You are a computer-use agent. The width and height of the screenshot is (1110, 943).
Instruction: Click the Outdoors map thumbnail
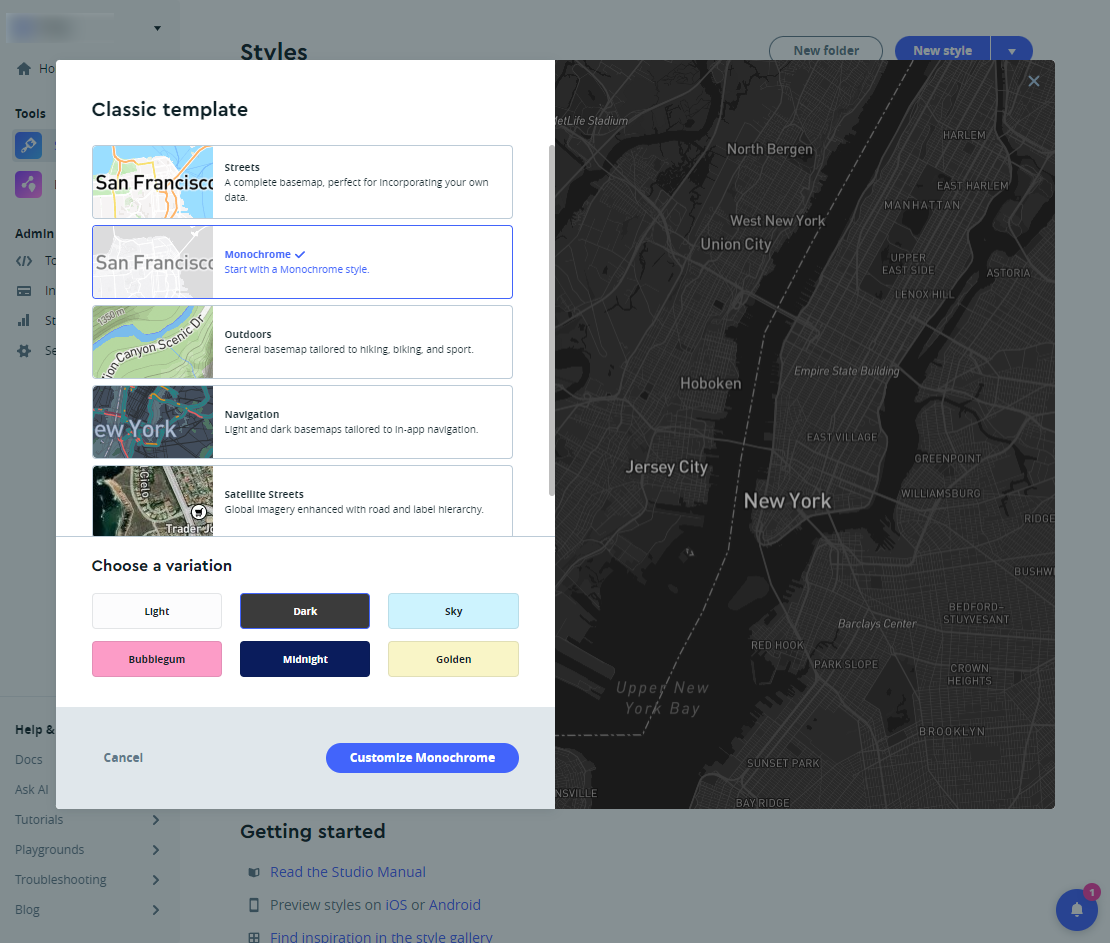pyautogui.click(x=153, y=342)
